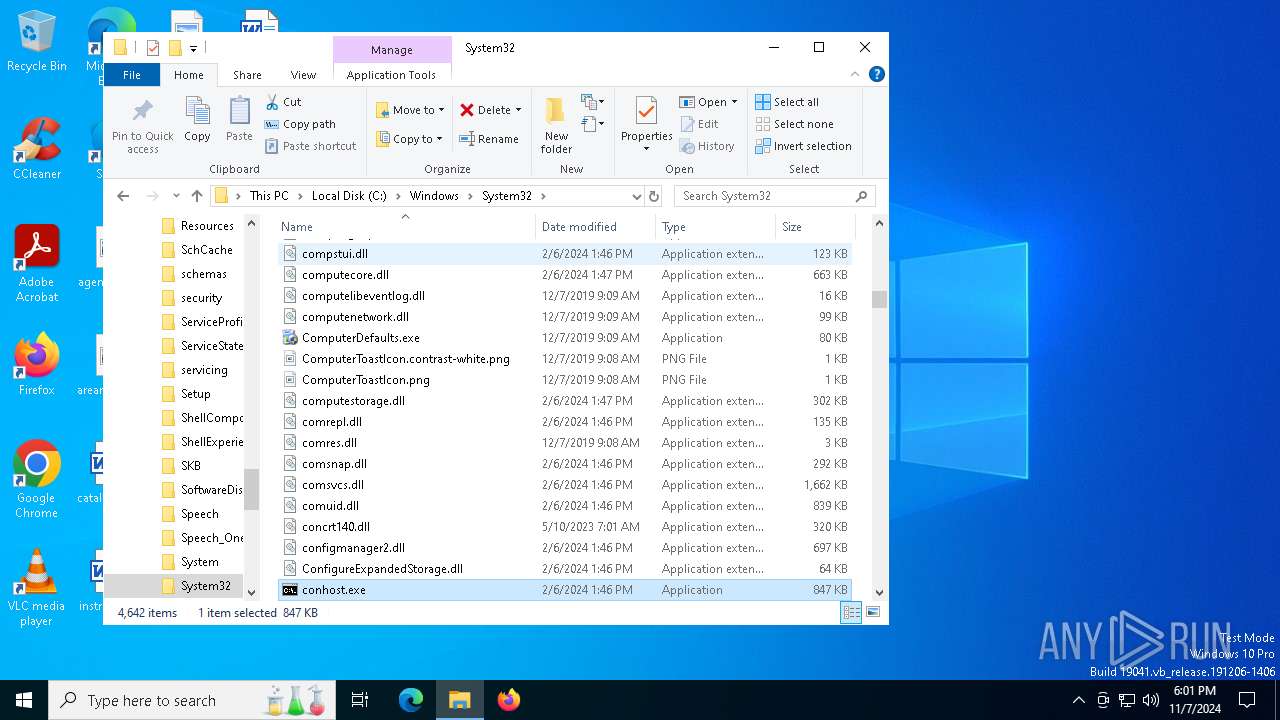The width and height of the screenshot is (1280, 720).
Task: Open the Move to dropdown
Action: [x=410, y=110]
